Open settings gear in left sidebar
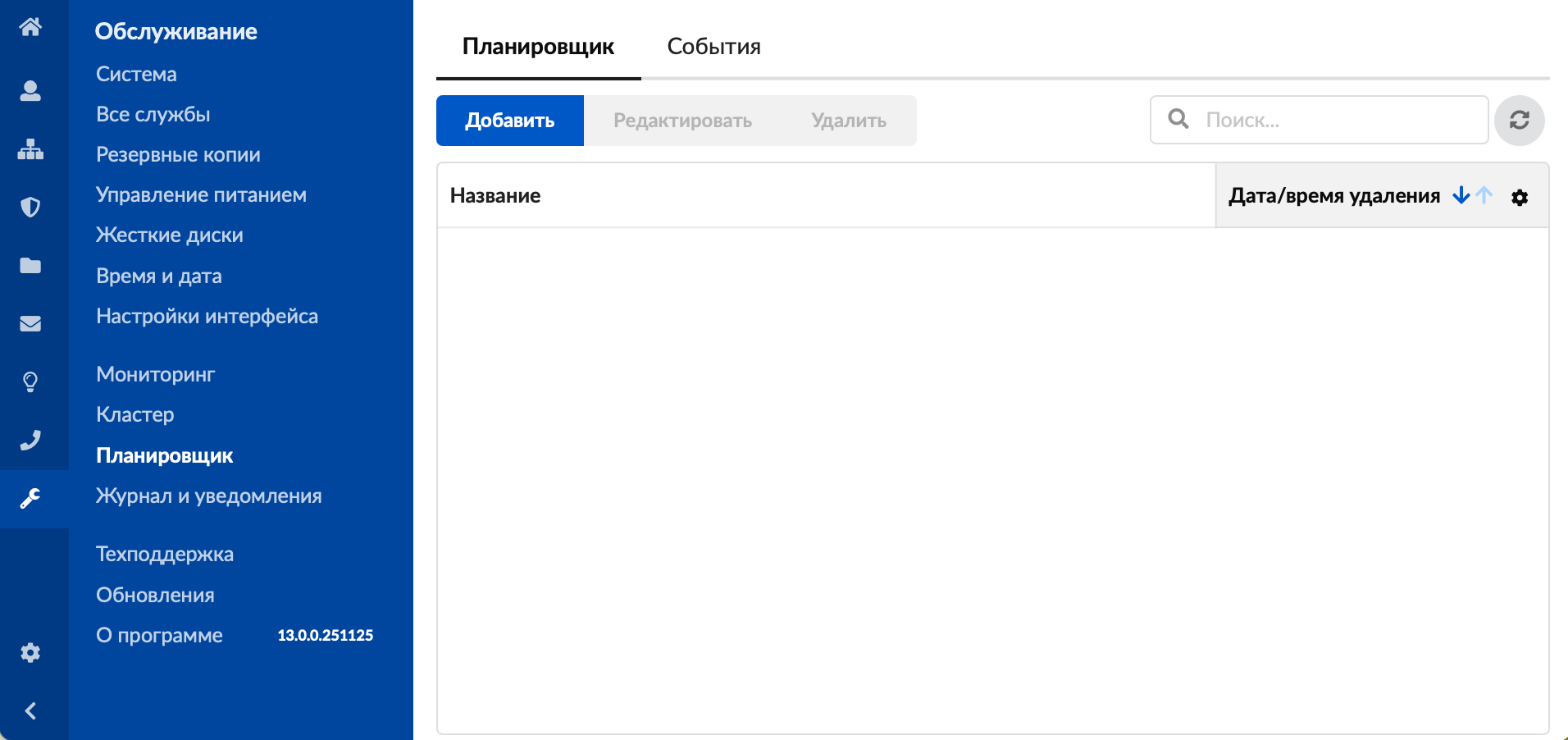Image resolution: width=1568 pixels, height=740 pixels. [x=30, y=653]
